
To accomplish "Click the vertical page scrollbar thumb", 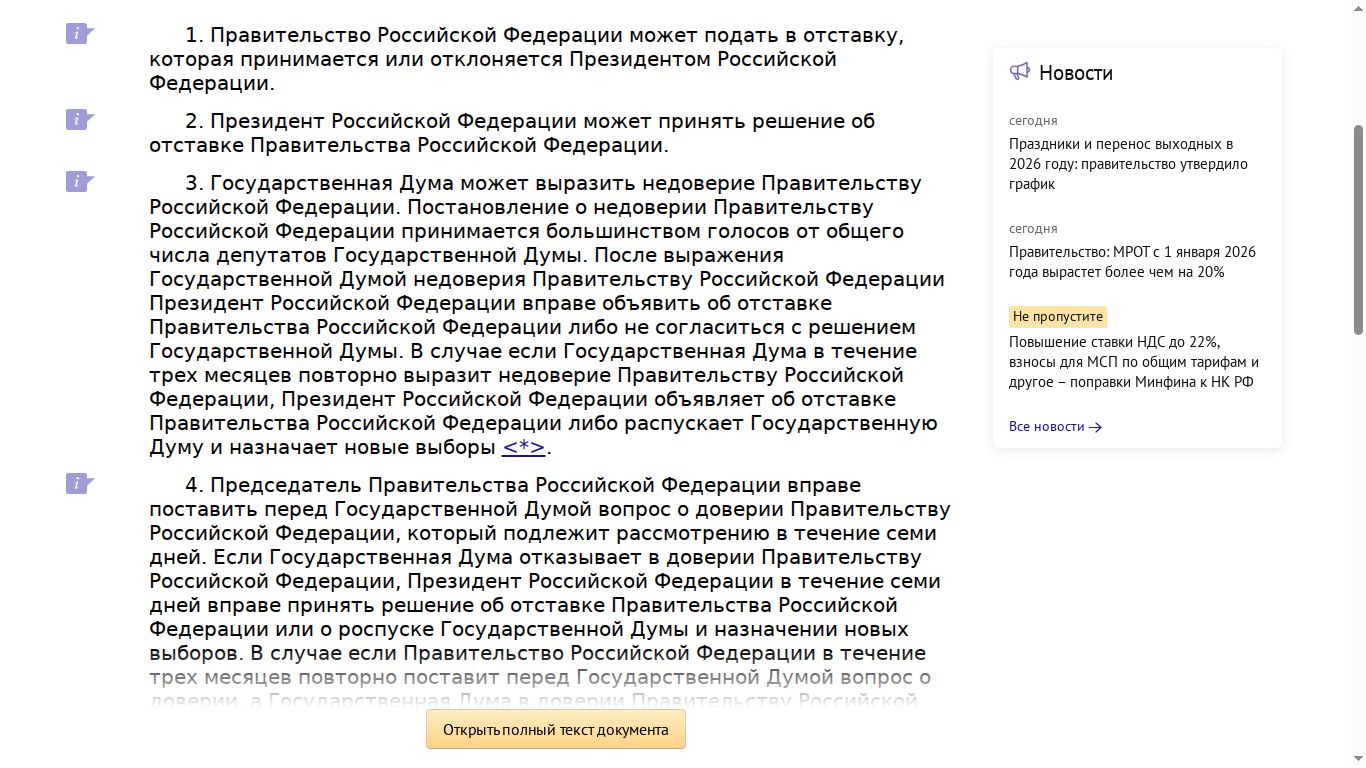I will tap(1358, 230).
